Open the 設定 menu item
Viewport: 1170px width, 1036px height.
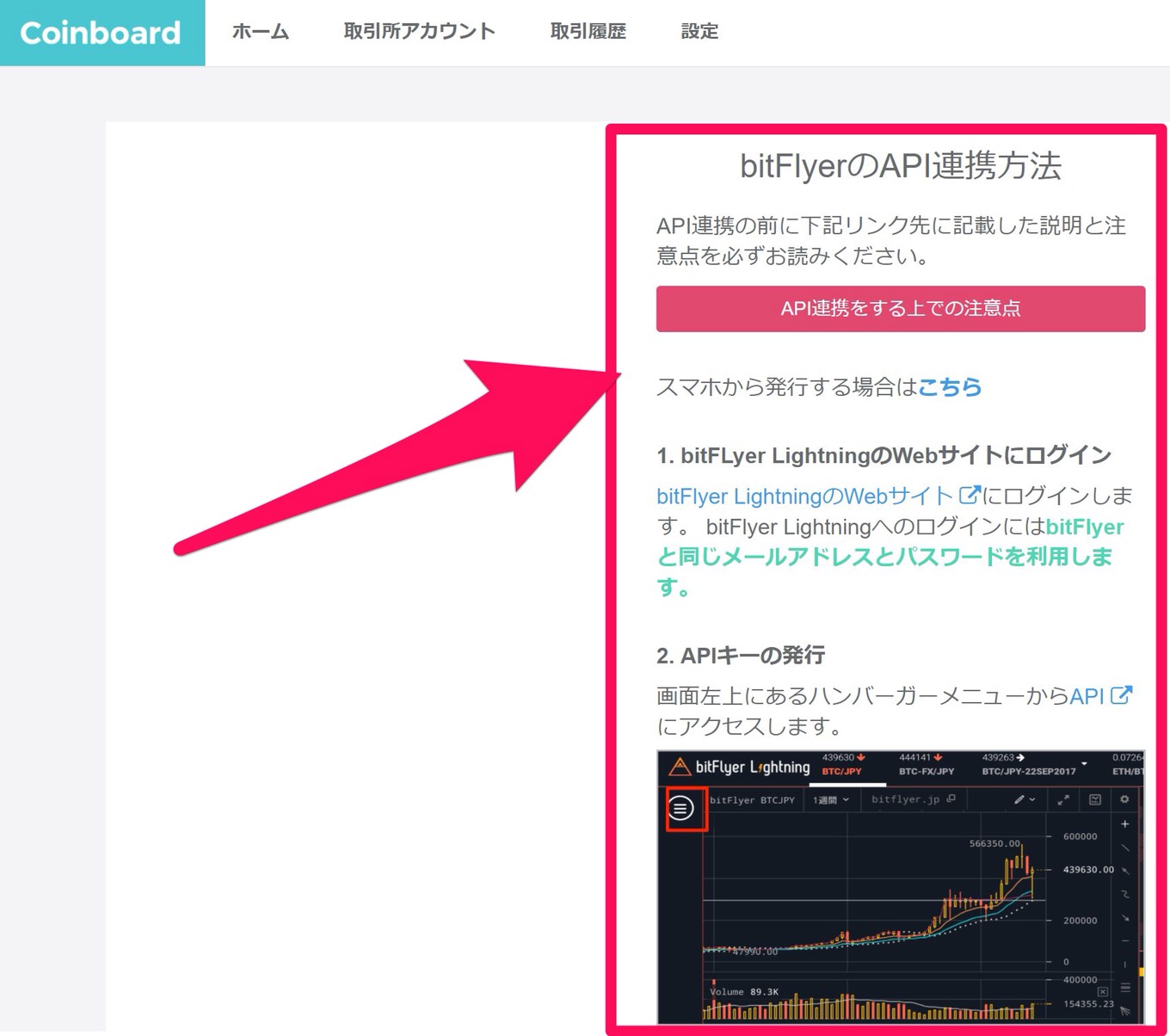pyautogui.click(x=699, y=32)
